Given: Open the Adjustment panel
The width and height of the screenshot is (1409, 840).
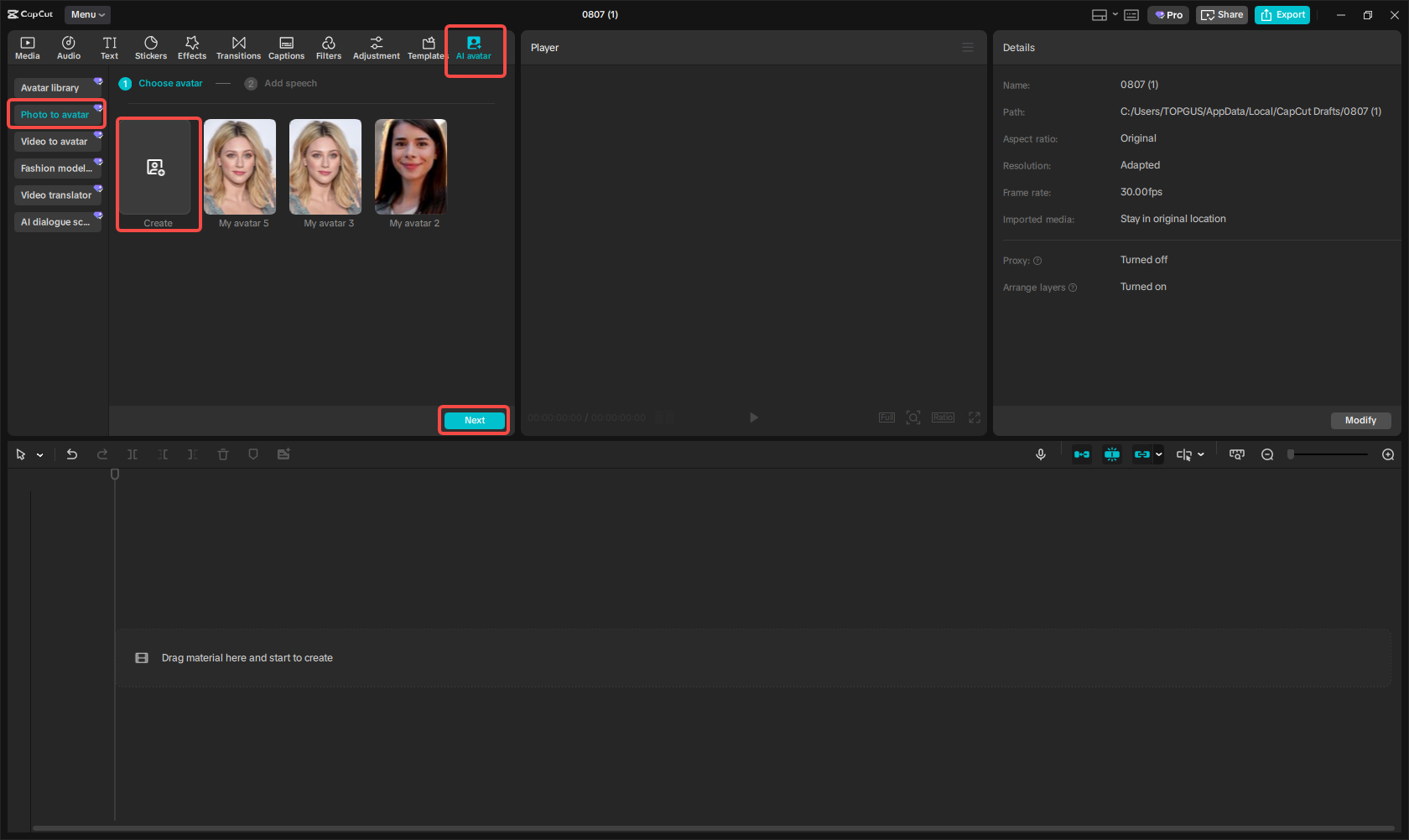Looking at the screenshot, I should pyautogui.click(x=377, y=48).
